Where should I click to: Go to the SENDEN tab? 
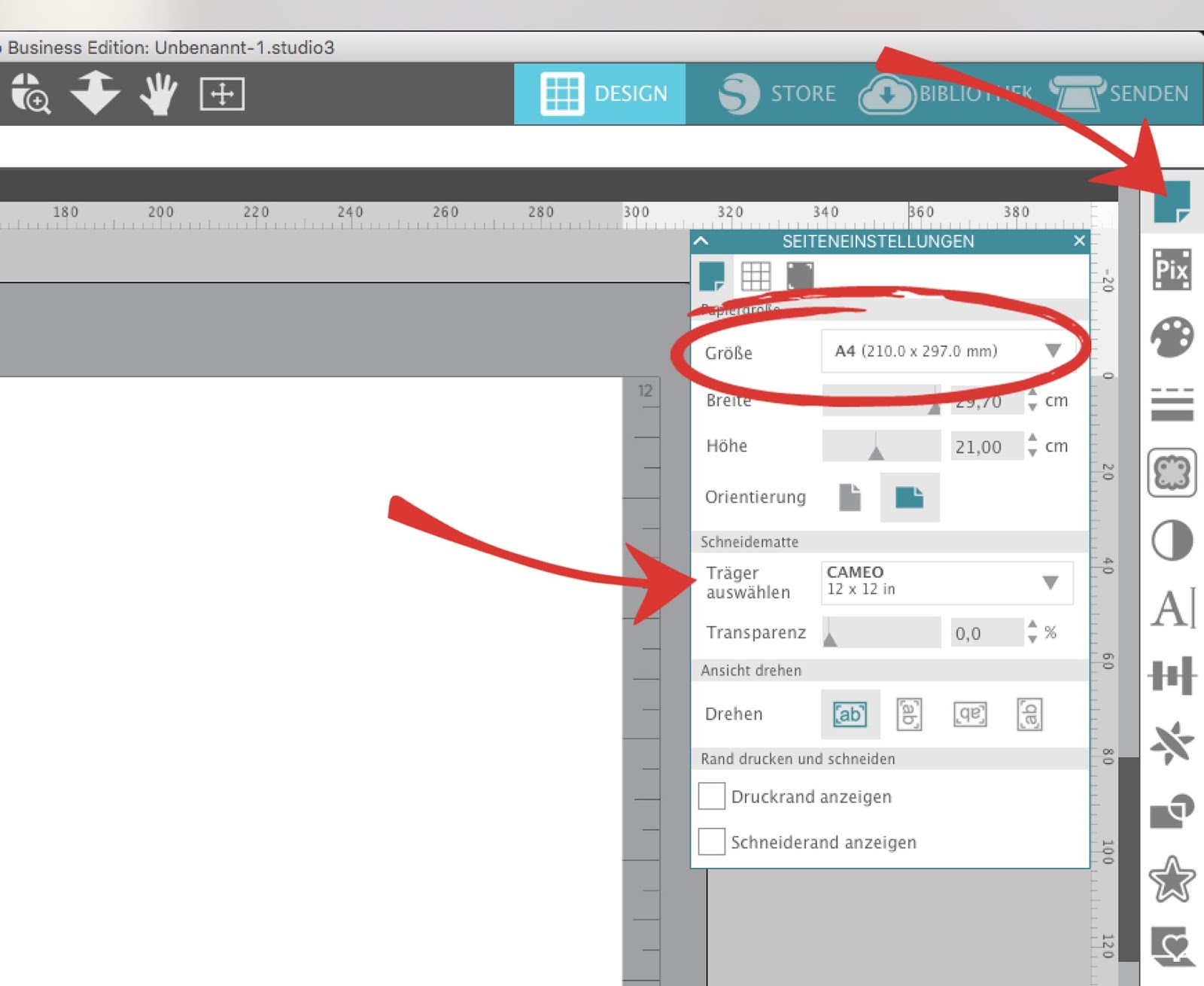(x=1120, y=94)
